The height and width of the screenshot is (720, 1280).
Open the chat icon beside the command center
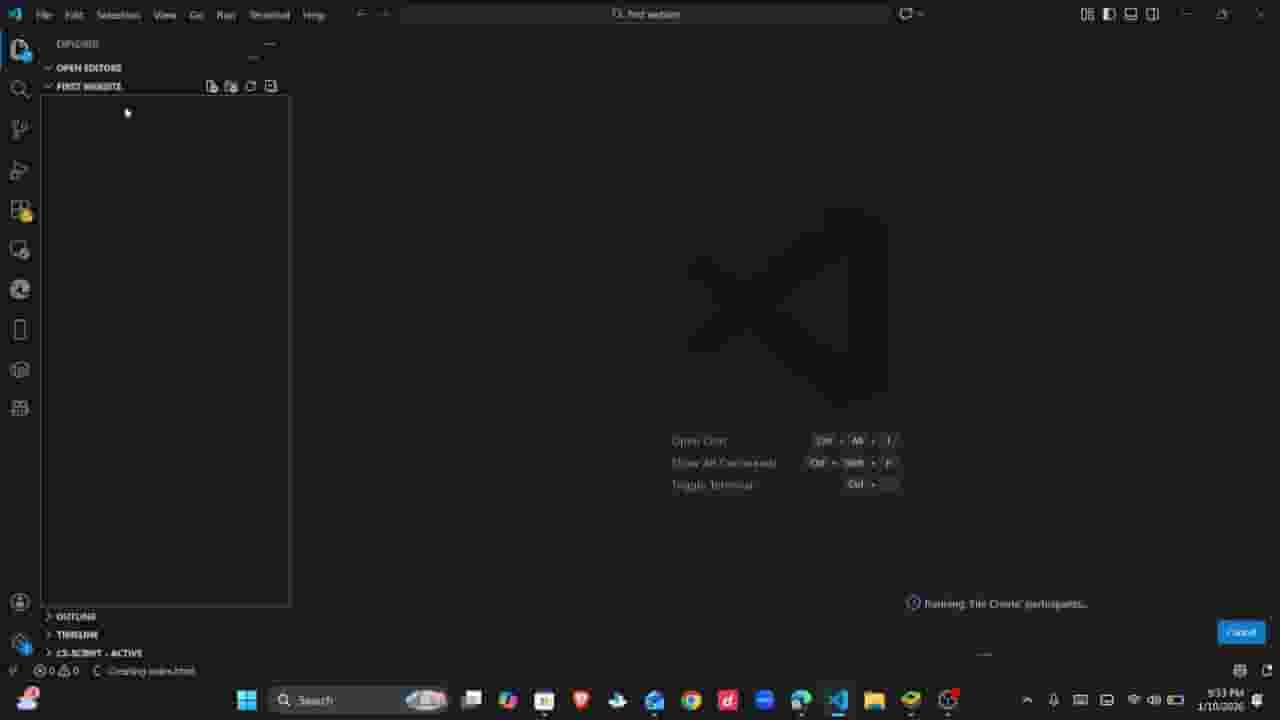point(905,14)
